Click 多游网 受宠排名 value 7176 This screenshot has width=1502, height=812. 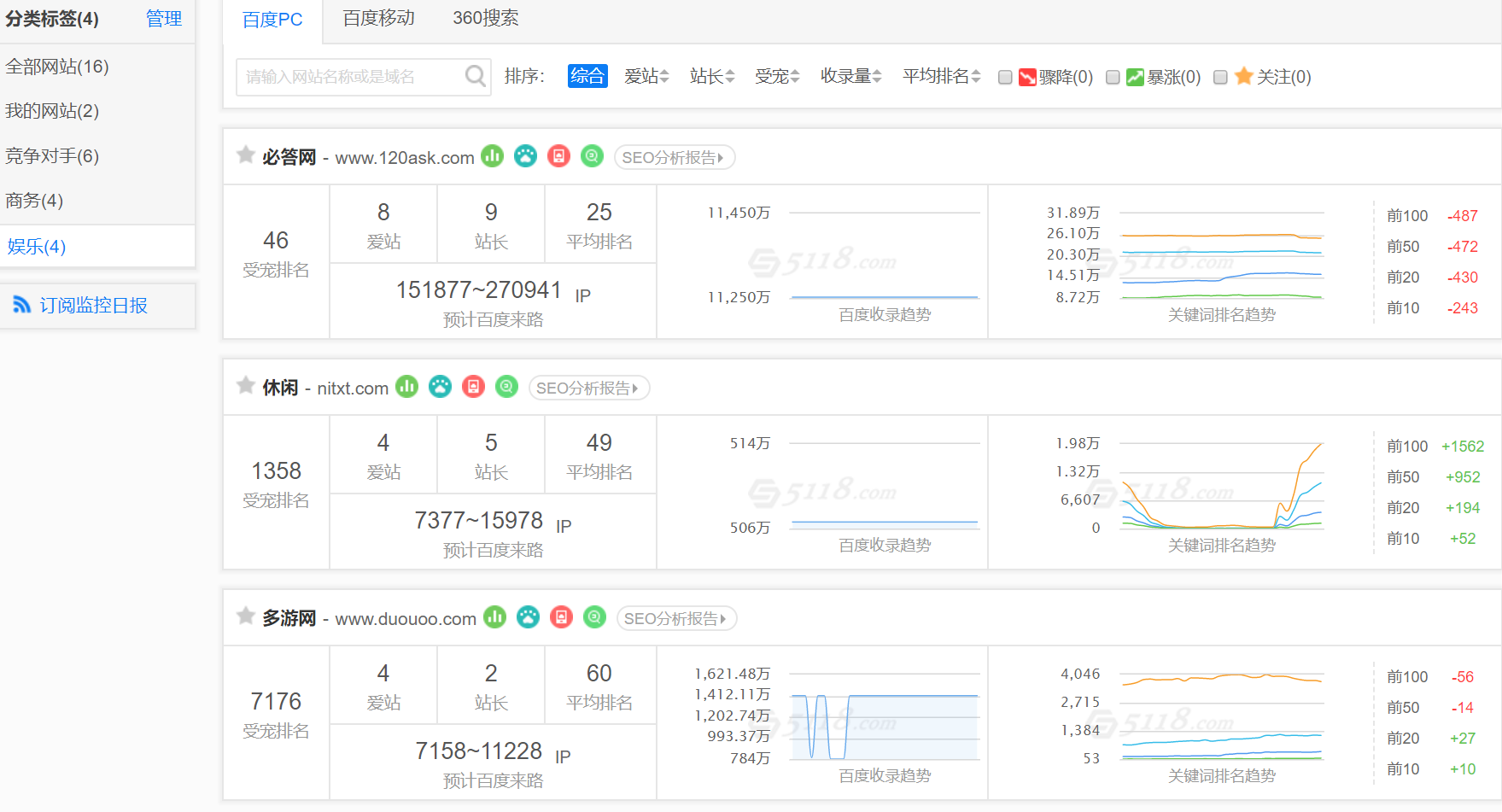276,701
